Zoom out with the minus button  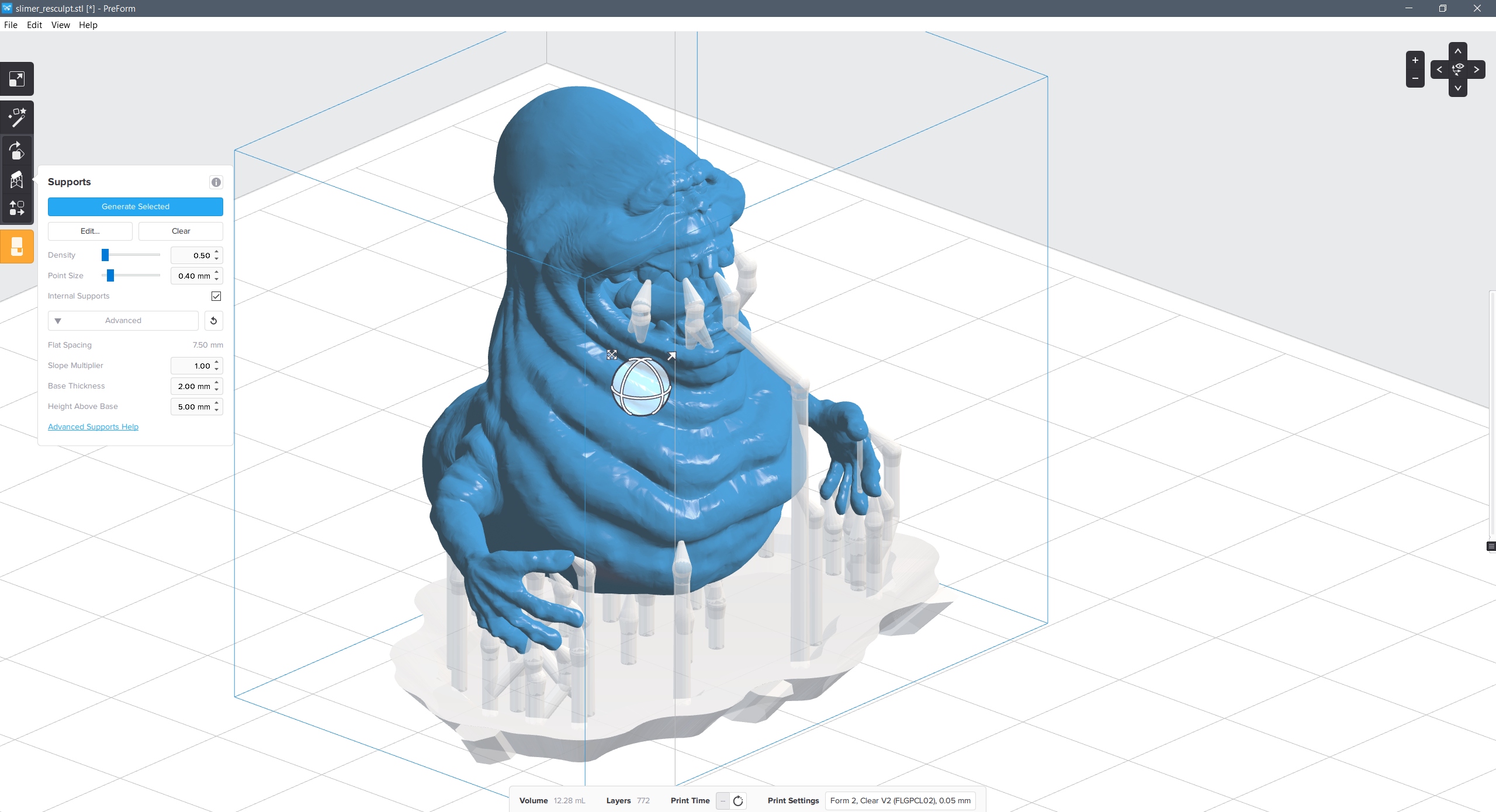[1415, 78]
